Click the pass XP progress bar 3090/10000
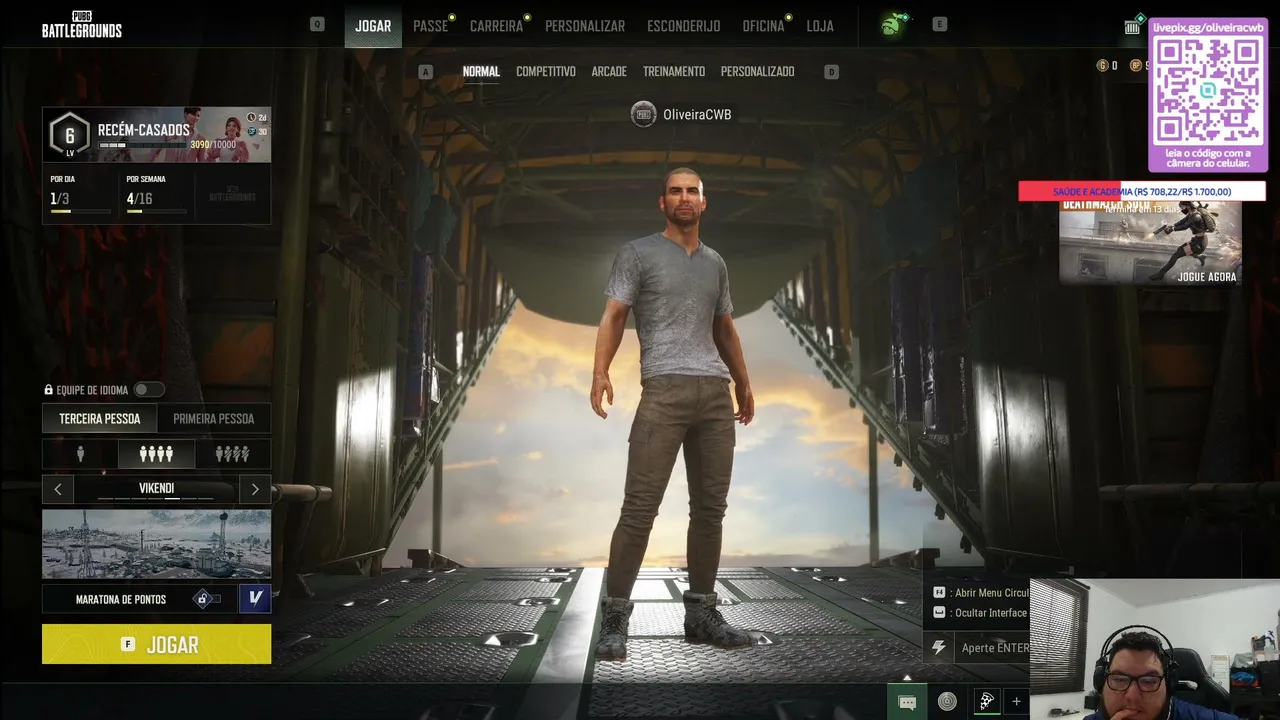This screenshot has width=1280, height=720. [141, 145]
